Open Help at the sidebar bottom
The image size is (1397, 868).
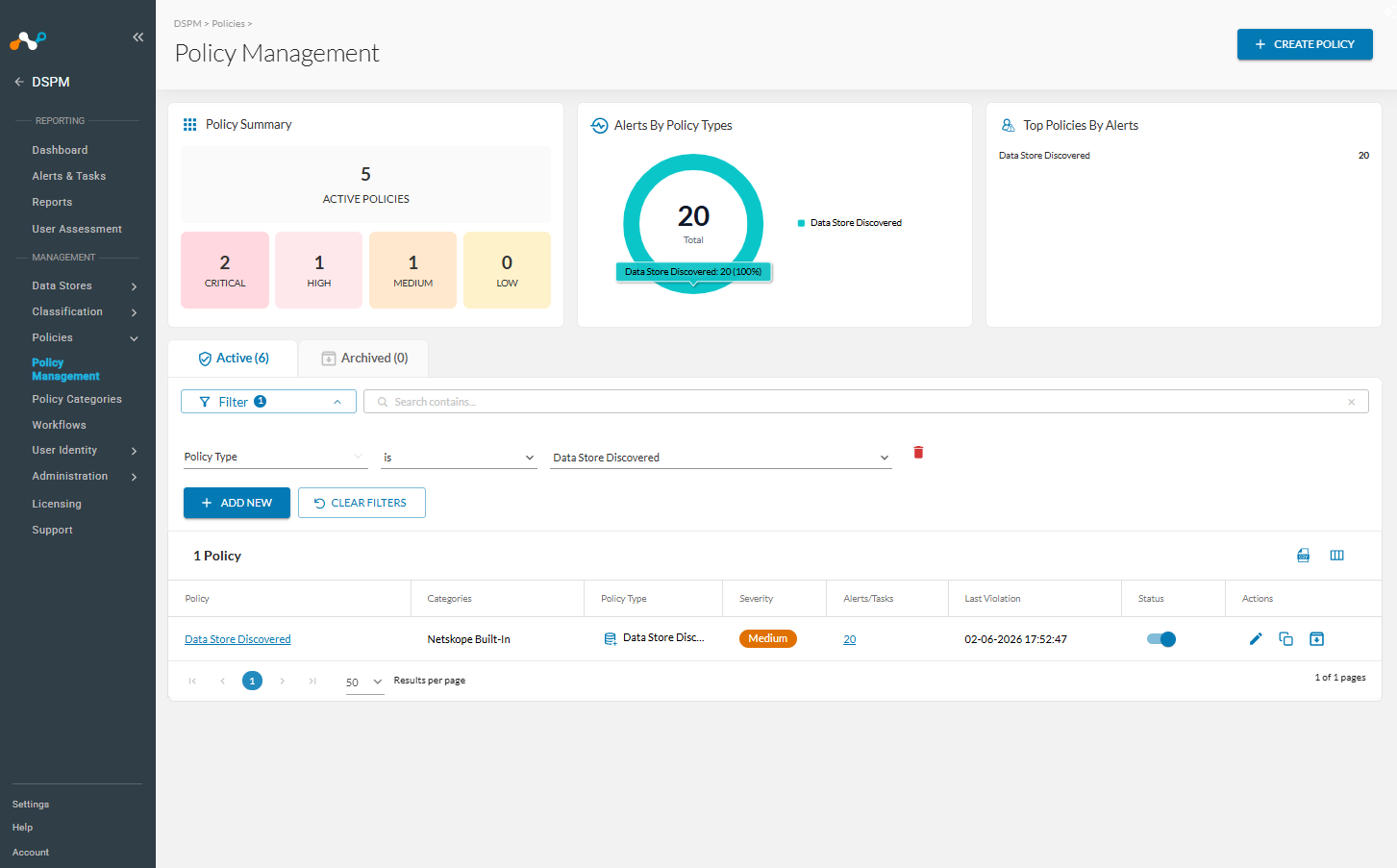point(22,828)
